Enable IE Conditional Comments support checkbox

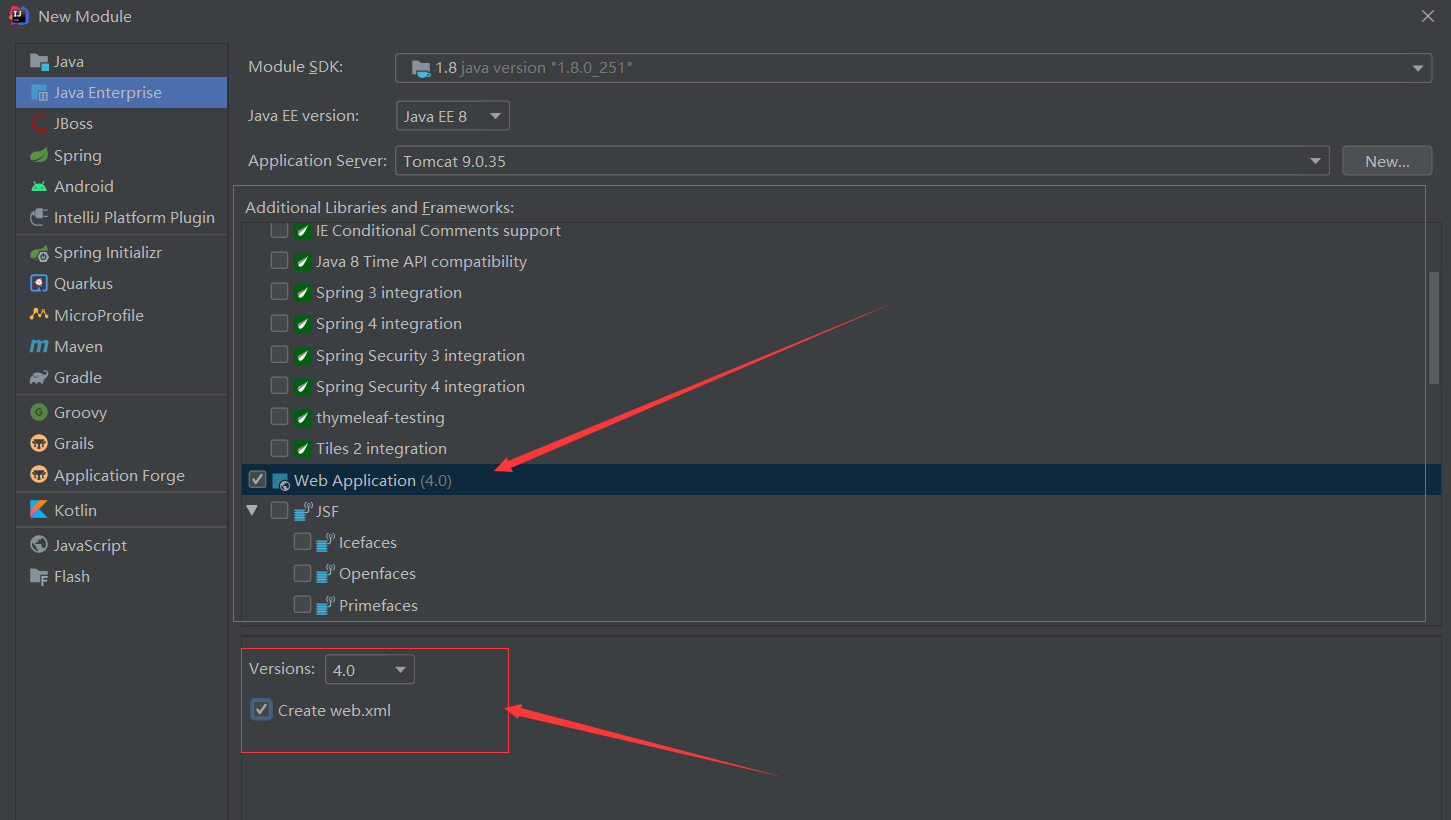(x=279, y=231)
